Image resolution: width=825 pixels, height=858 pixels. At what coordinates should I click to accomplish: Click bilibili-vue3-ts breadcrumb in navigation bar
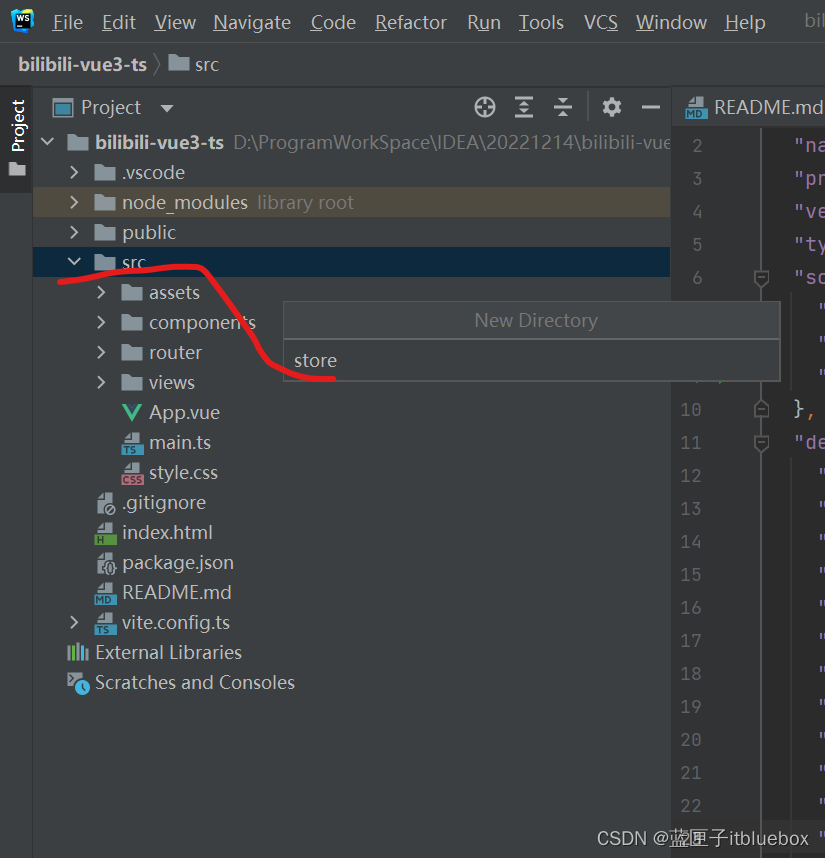83,65
